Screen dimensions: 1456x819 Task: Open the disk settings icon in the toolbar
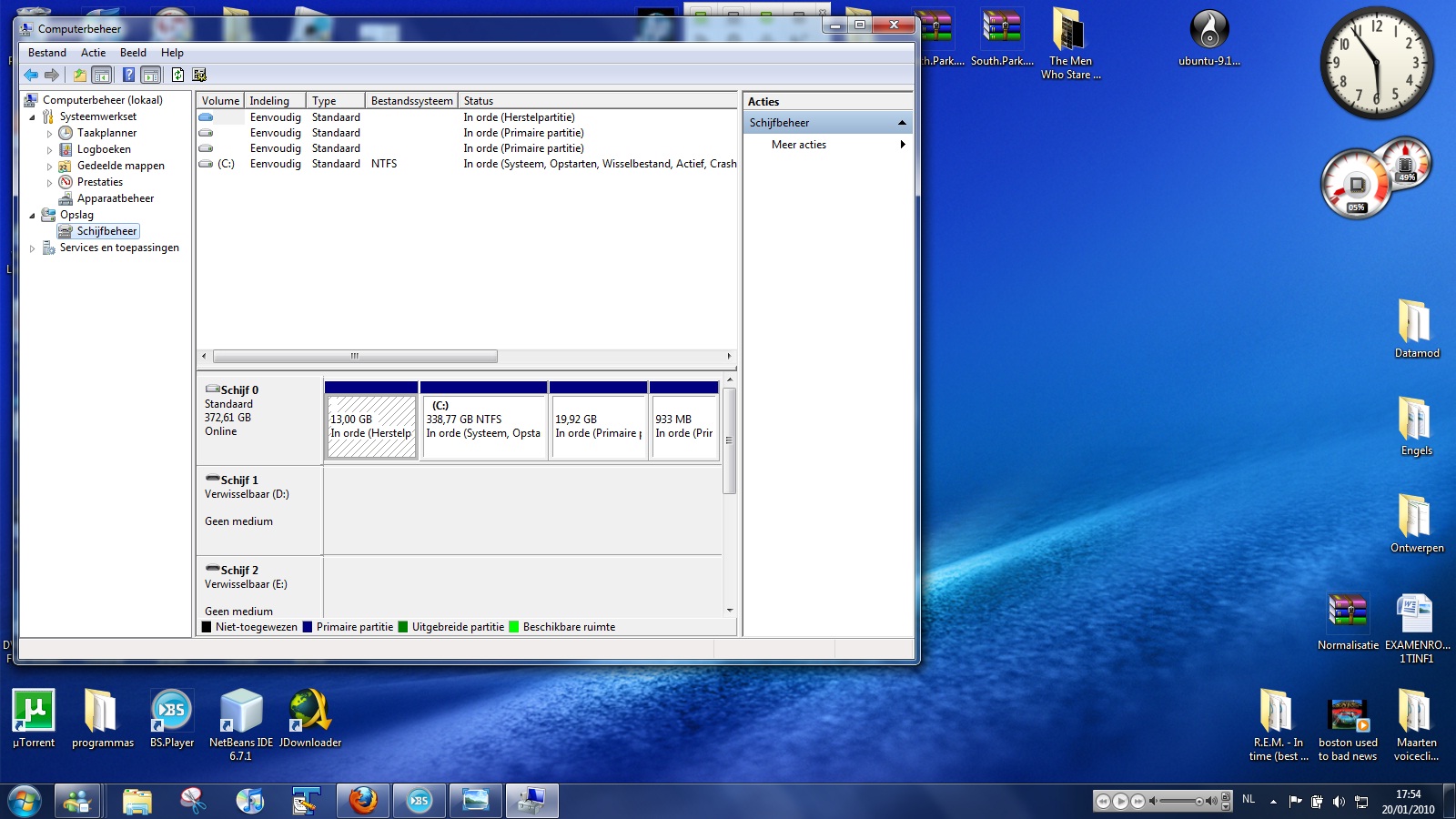click(x=199, y=75)
